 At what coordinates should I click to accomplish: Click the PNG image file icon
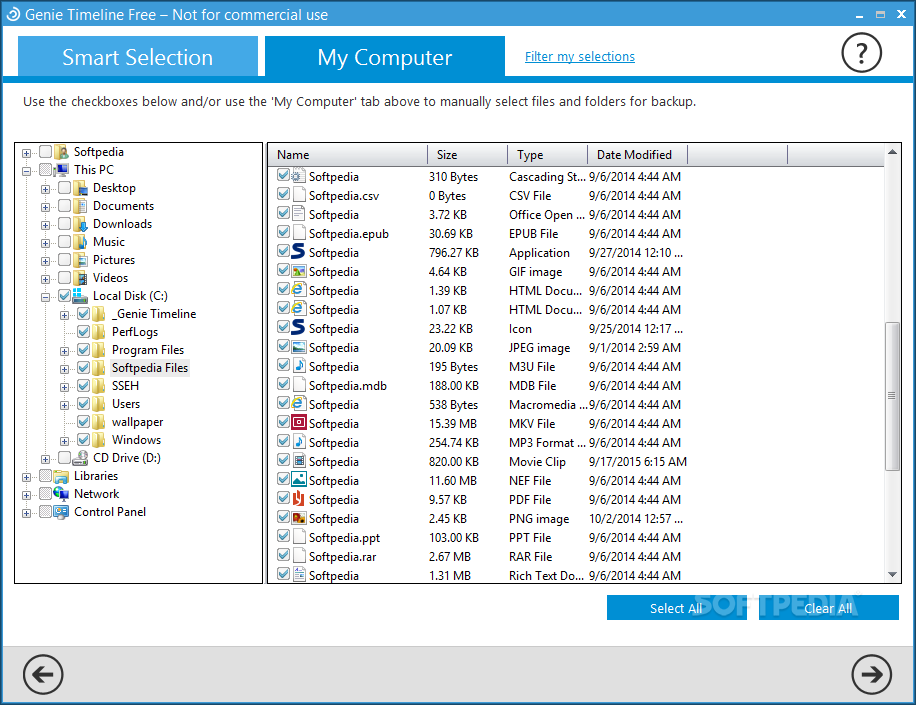click(x=299, y=518)
